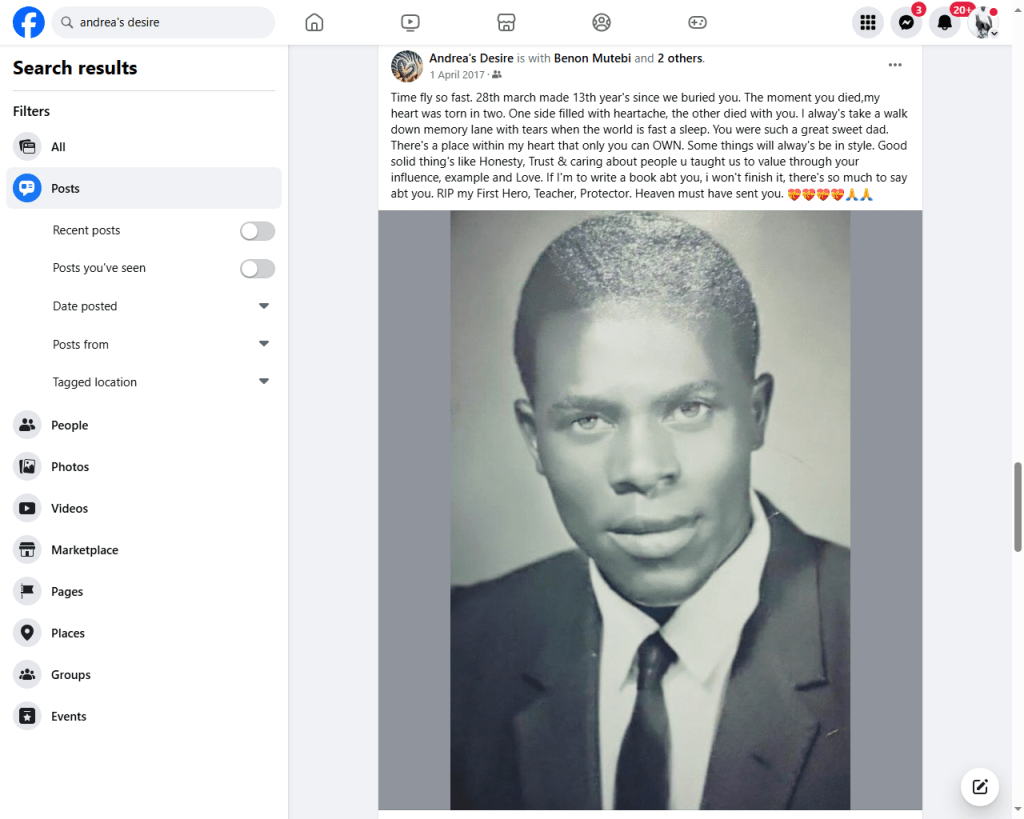Viewport: 1024px width, 819px height.
Task: Go to the Video tab icon
Action: (410, 22)
